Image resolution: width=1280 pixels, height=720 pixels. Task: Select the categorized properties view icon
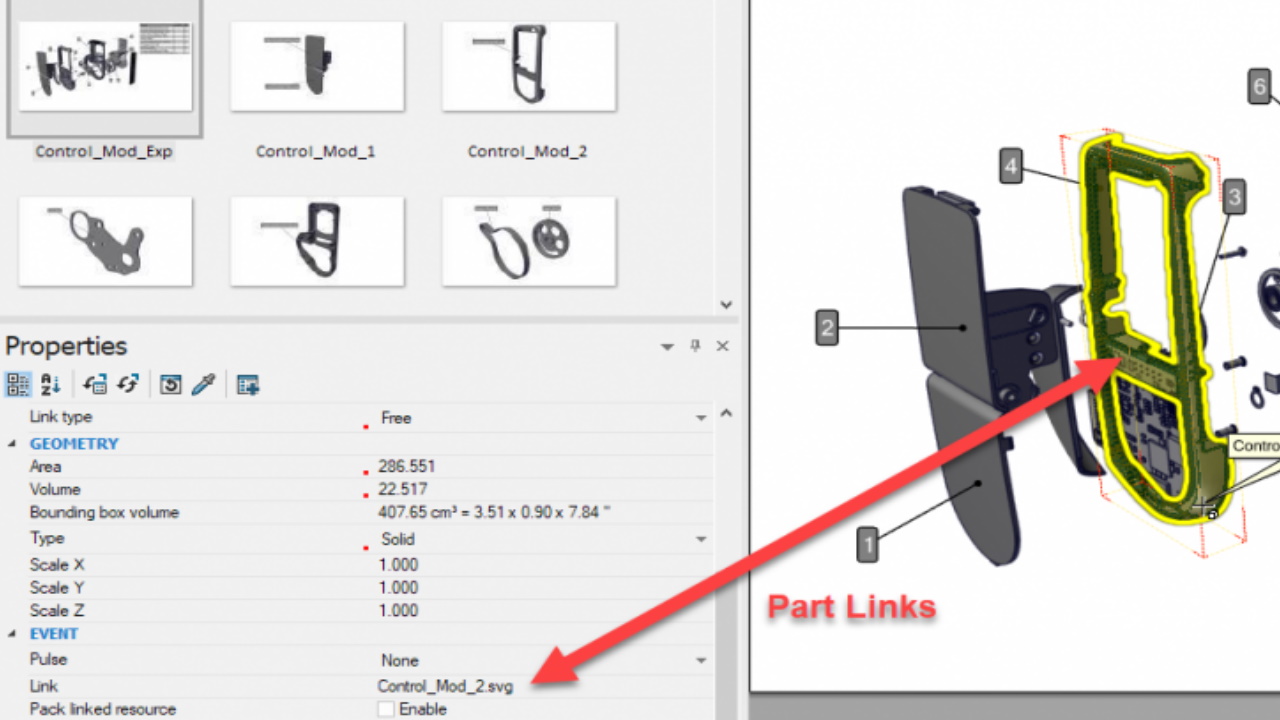(18, 384)
